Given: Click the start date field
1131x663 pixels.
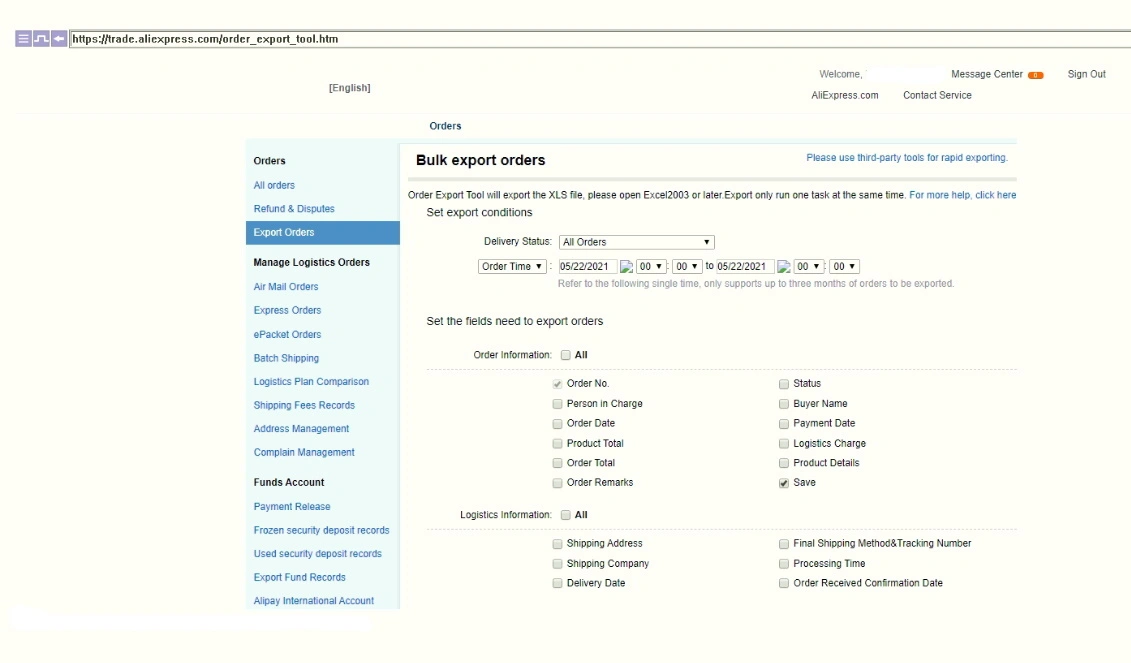Looking at the screenshot, I should 588,267.
